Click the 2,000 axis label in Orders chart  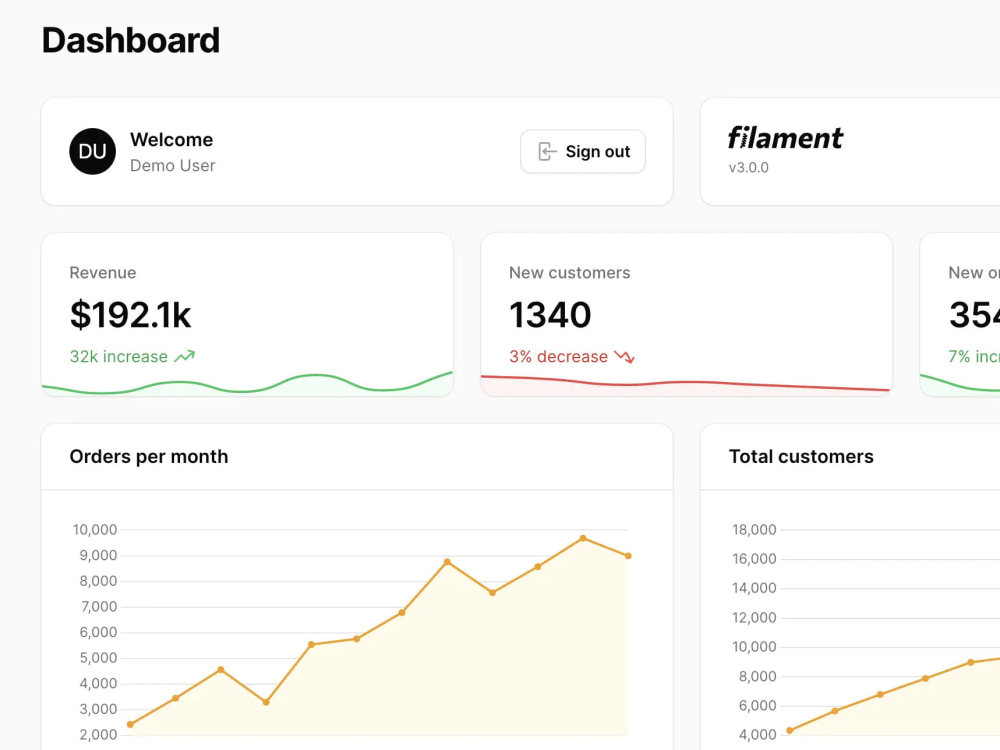(98, 735)
